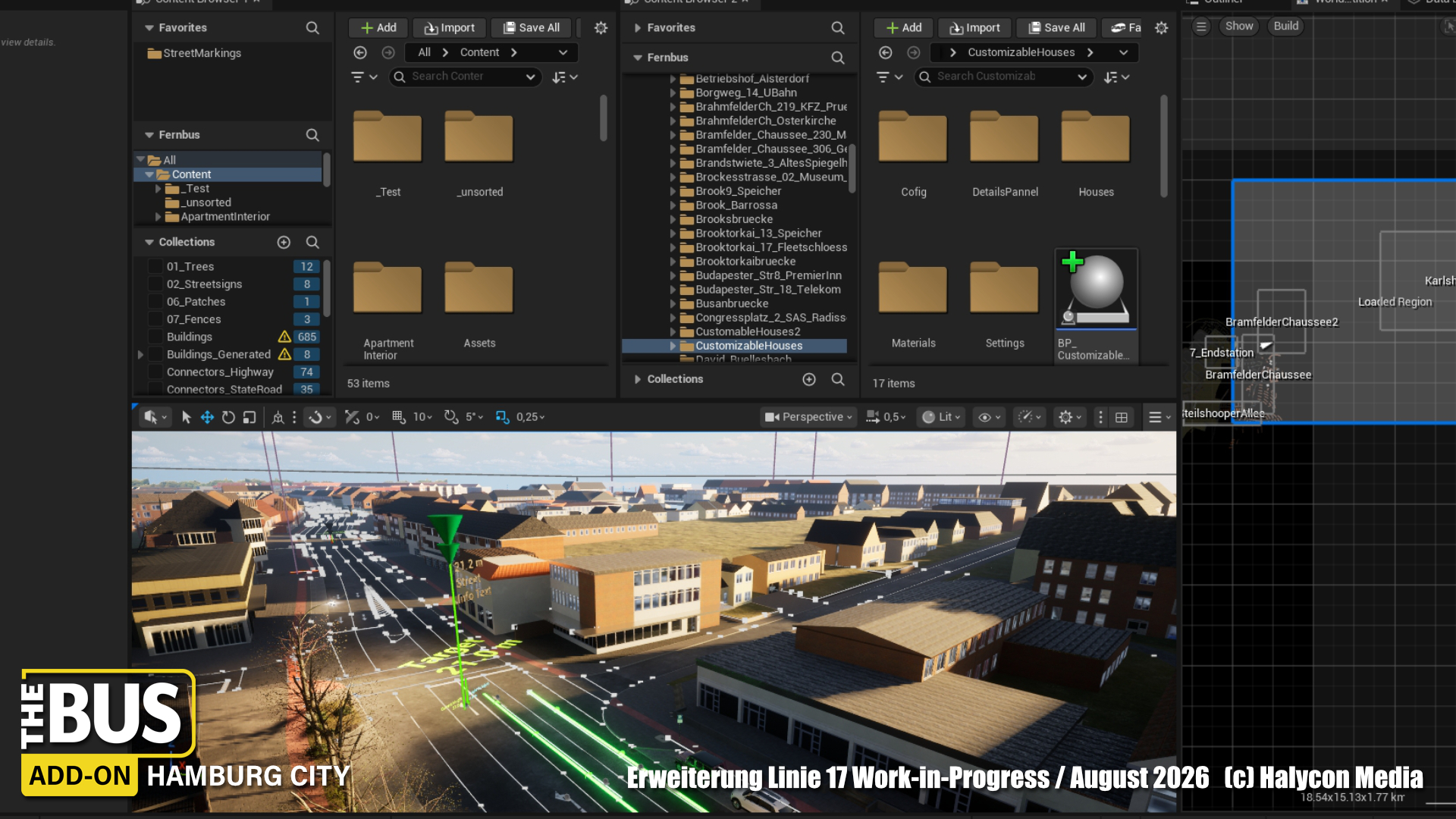
Task: Click Import in Content Browser 2
Action: [975, 28]
